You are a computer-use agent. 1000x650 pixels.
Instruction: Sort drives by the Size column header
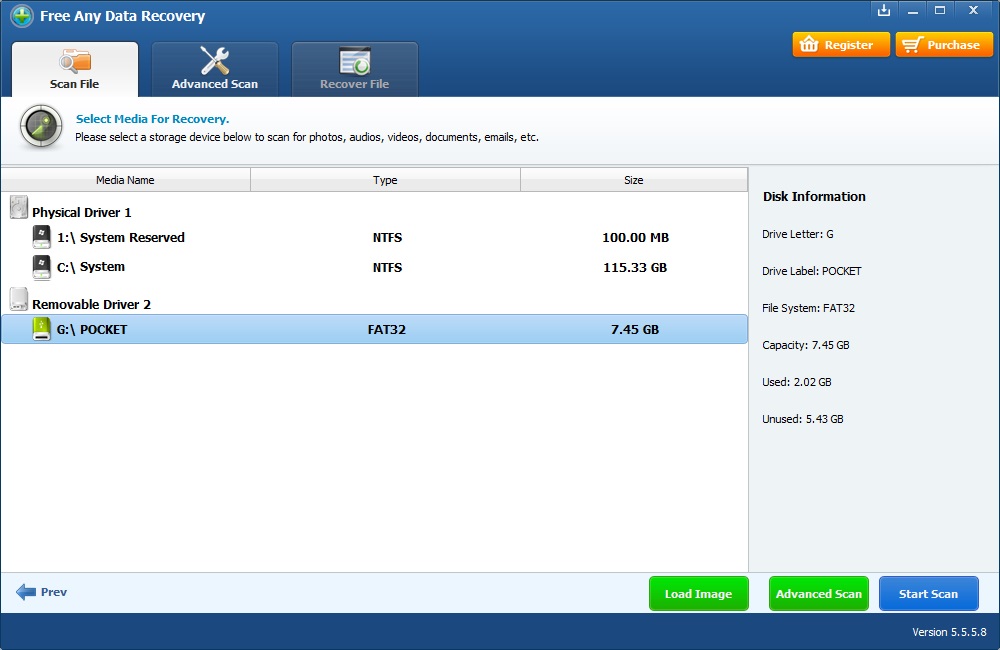click(633, 179)
